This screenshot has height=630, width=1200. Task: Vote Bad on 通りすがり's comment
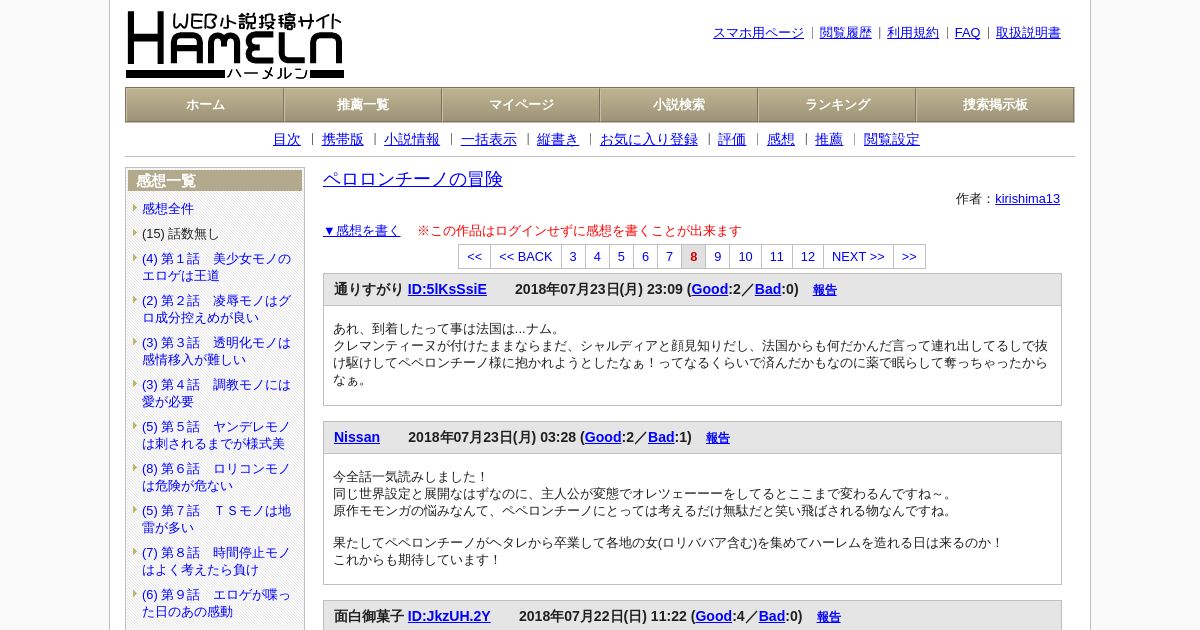pos(768,290)
